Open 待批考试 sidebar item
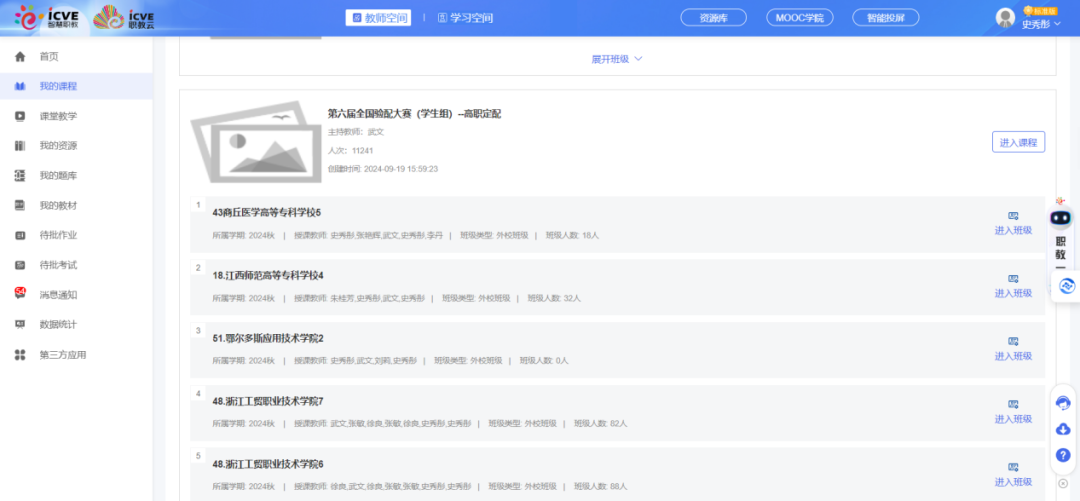Screen dimensions: 1080x501 coord(58,265)
